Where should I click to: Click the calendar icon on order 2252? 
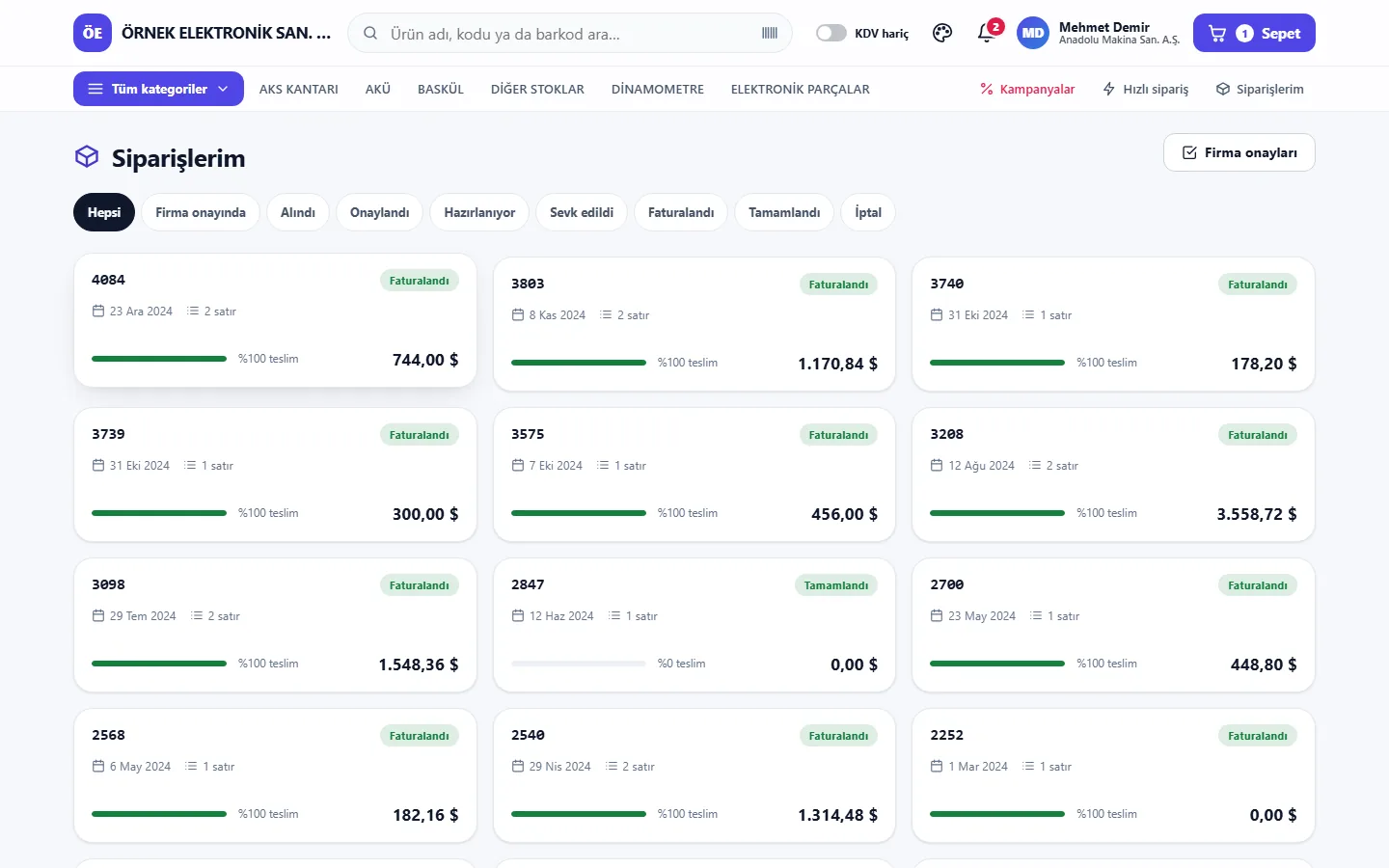point(937,767)
